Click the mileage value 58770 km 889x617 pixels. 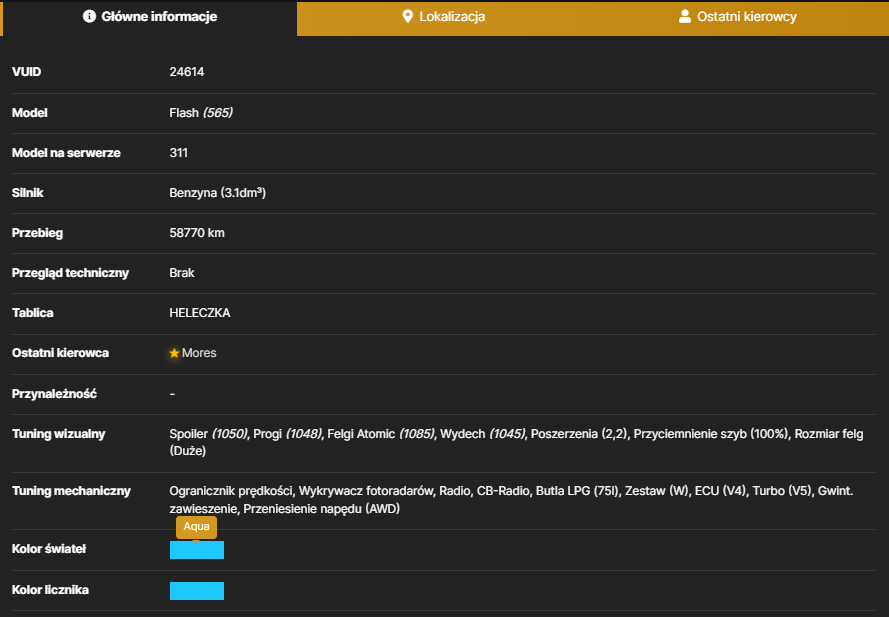tap(197, 233)
